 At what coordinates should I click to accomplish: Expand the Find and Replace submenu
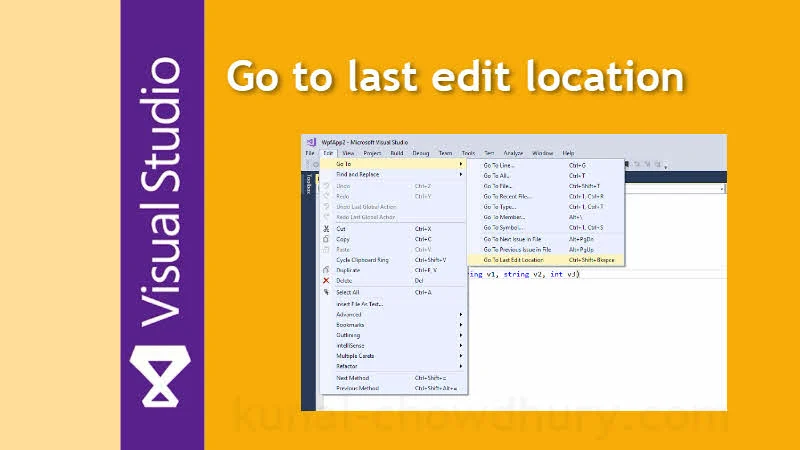tap(393, 174)
